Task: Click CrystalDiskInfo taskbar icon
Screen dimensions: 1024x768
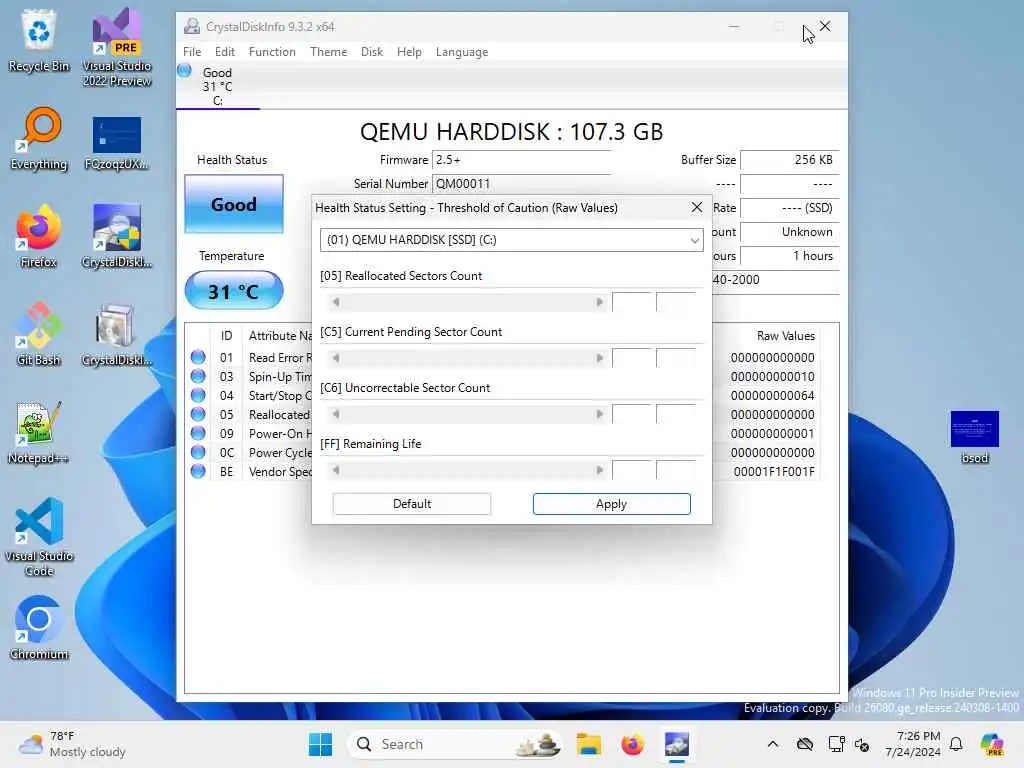Action: coord(677,744)
